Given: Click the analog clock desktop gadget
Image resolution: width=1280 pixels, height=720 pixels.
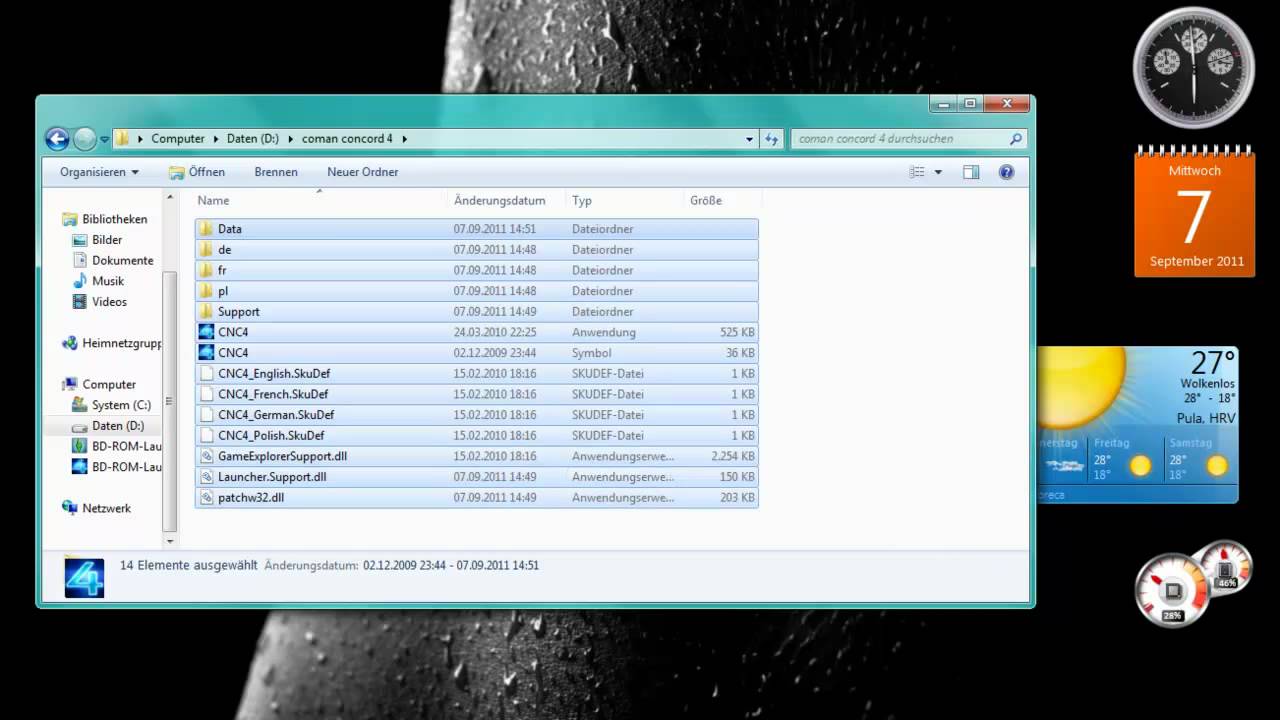Looking at the screenshot, I should tap(1193, 67).
